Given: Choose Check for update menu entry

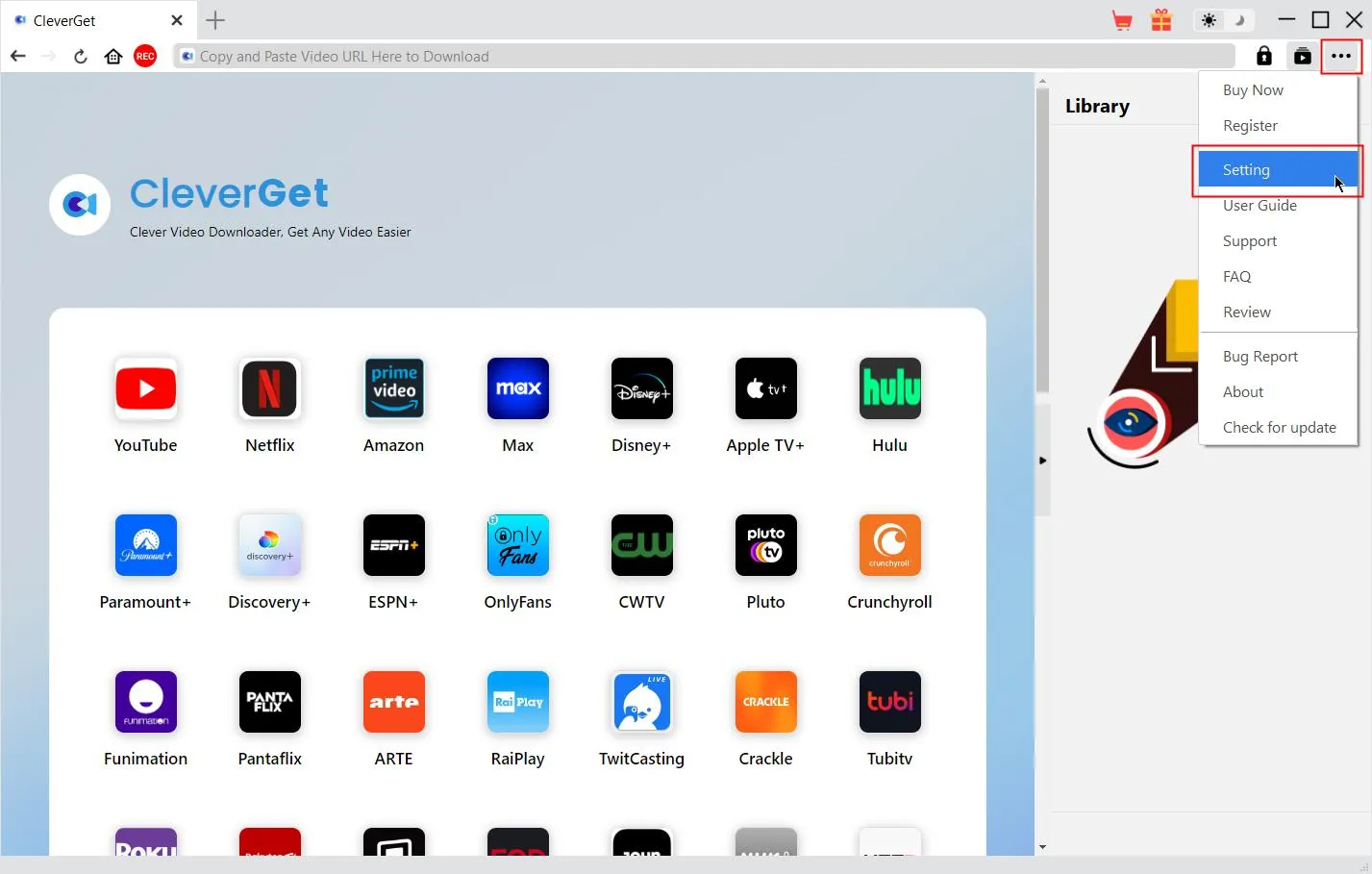Looking at the screenshot, I should tap(1279, 428).
